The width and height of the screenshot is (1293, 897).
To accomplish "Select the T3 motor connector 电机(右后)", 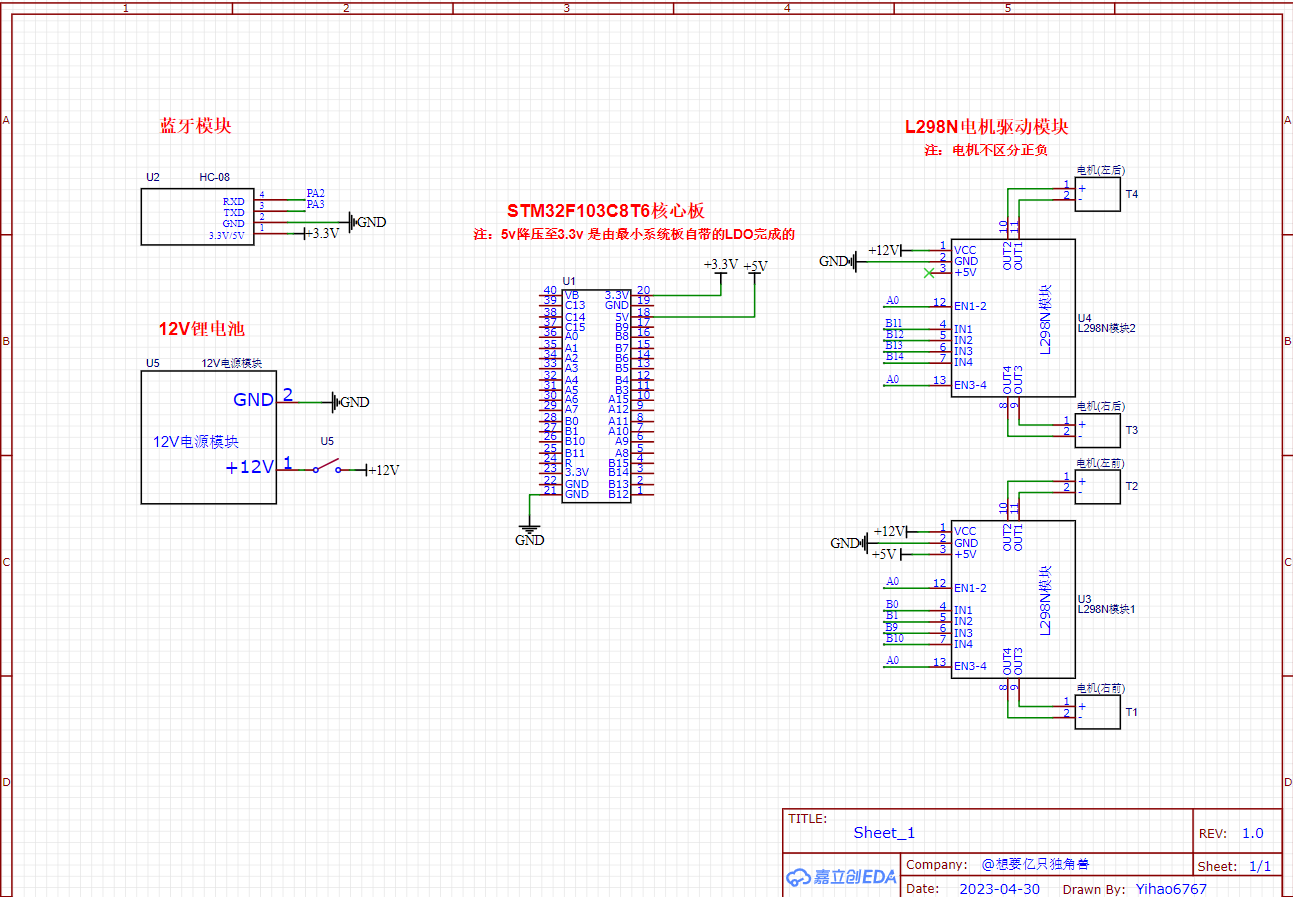I will click(1097, 430).
